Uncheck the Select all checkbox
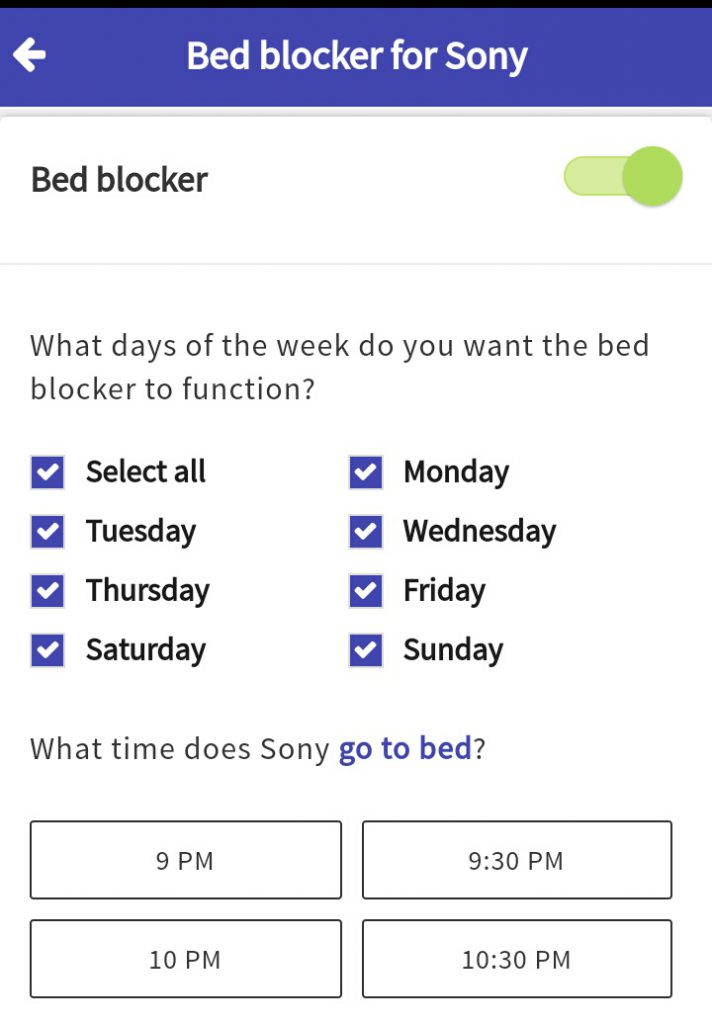Image resolution: width=712 pixels, height=1024 pixels. [x=47, y=472]
